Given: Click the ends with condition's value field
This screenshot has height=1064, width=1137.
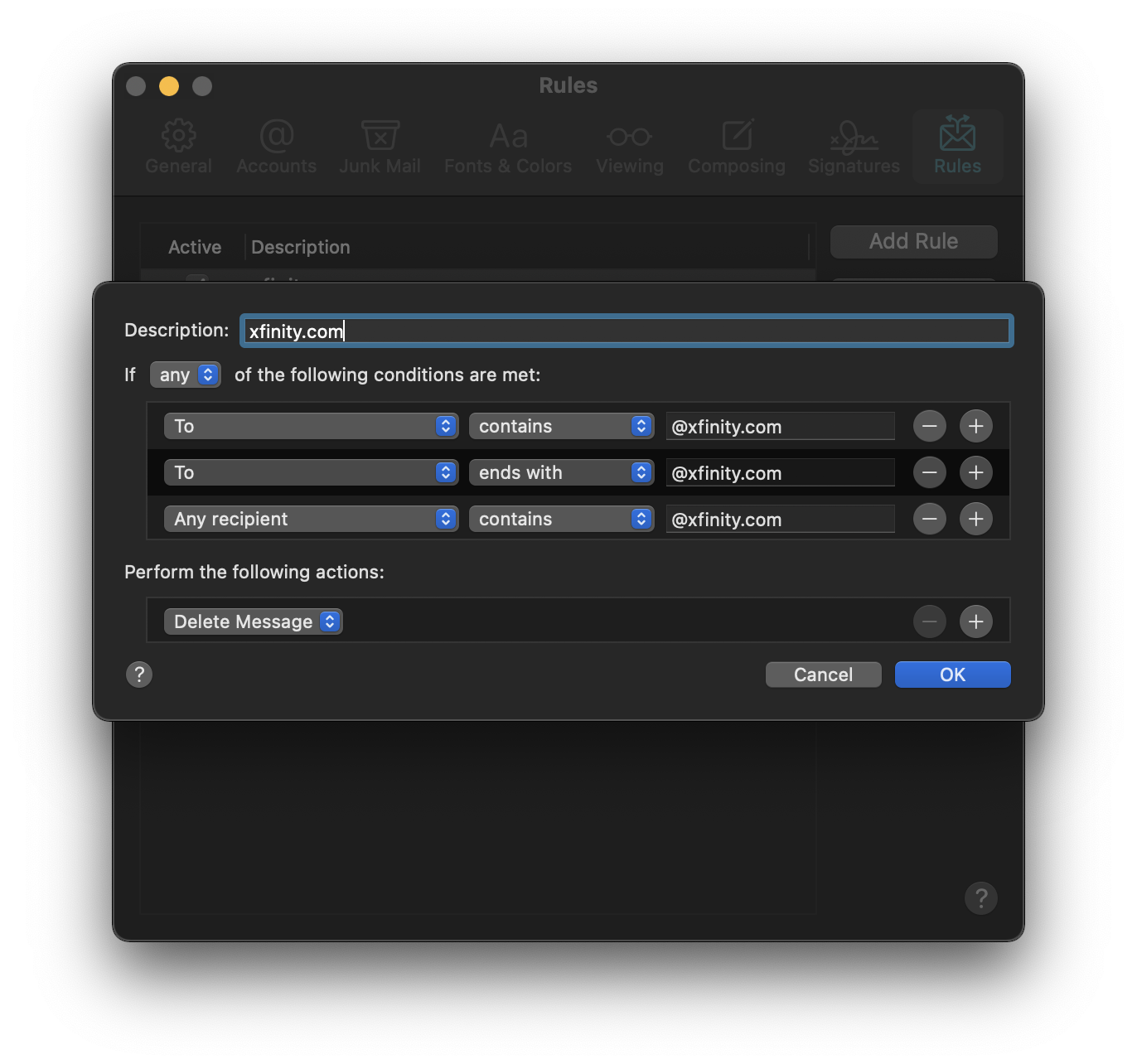Looking at the screenshot, I should click(x=780, y=472).
